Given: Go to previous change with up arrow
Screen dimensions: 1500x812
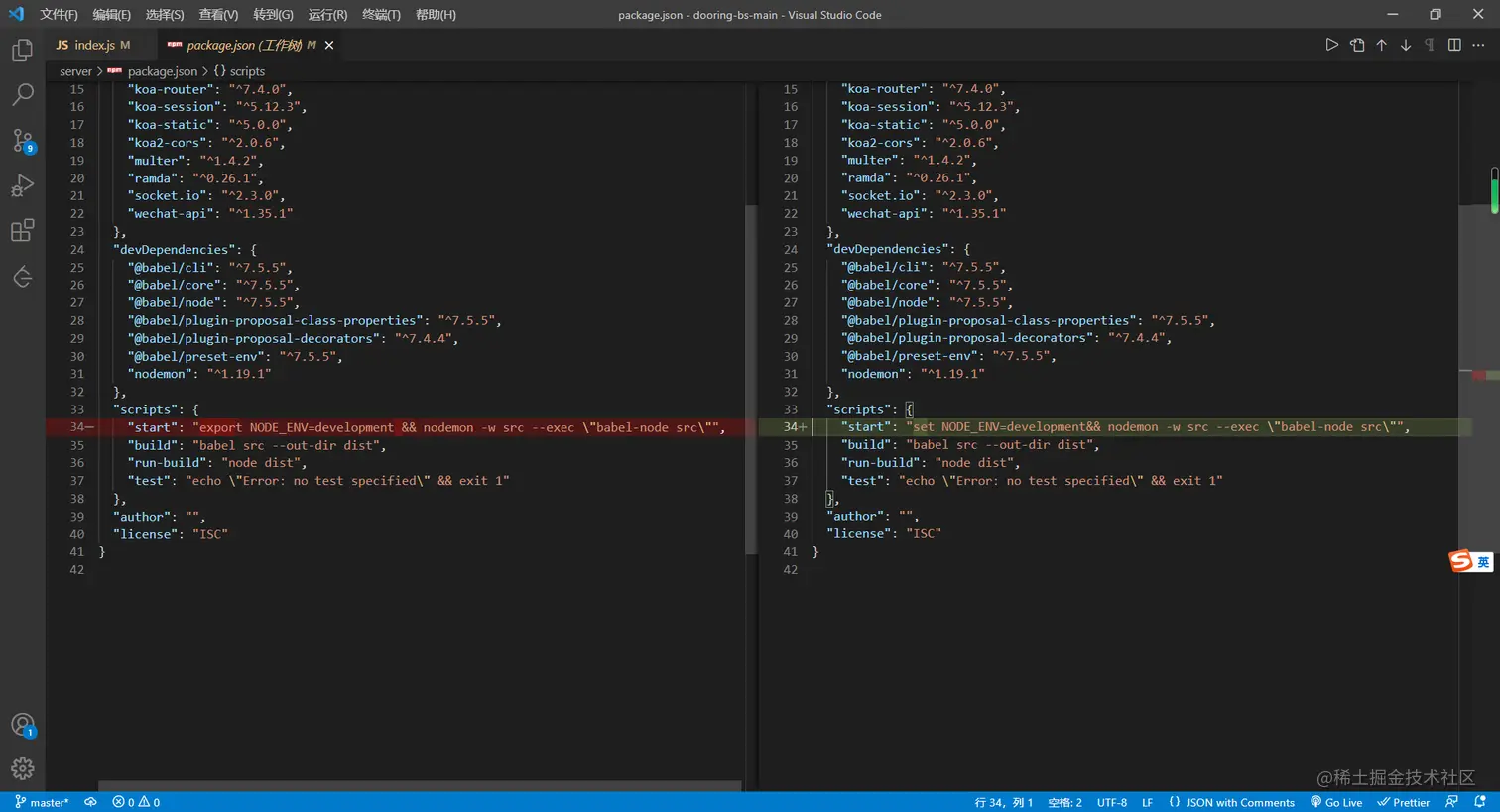Looking at the screenshot, I should pos(1381,45).
